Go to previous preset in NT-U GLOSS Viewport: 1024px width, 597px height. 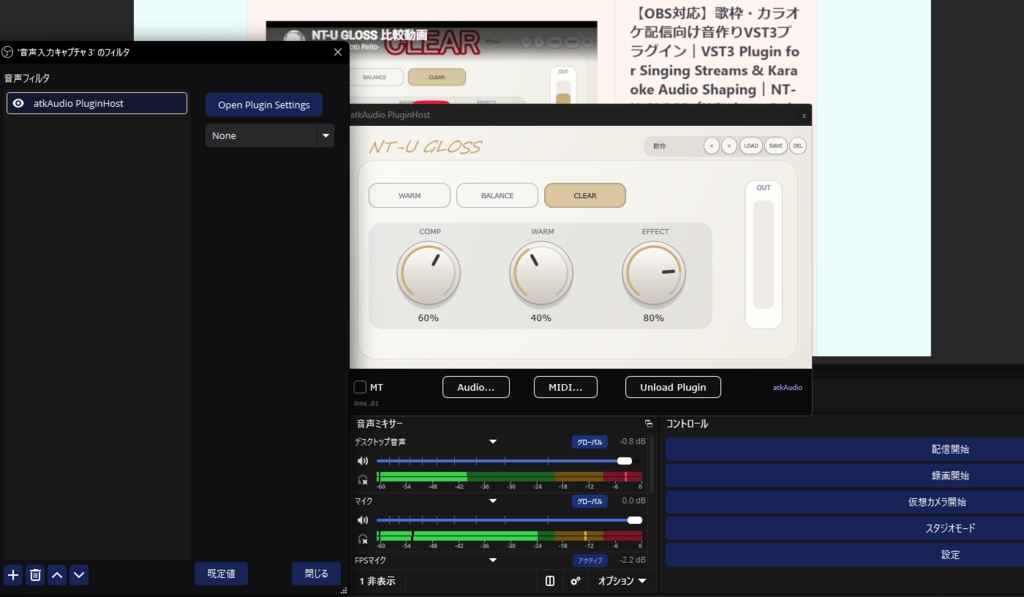(711, 146)
